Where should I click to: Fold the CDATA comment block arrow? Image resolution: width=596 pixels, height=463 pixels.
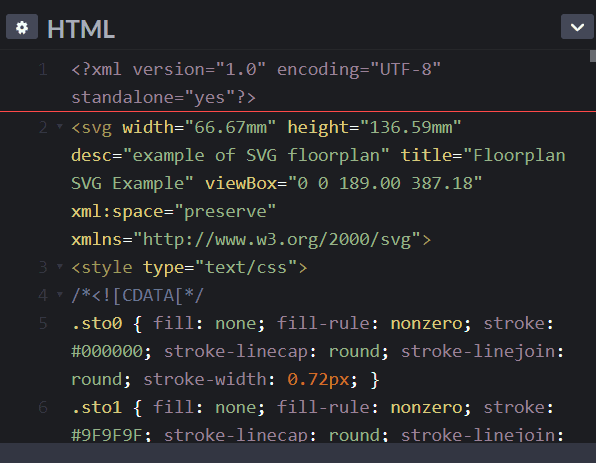click(x=60, y=294)
